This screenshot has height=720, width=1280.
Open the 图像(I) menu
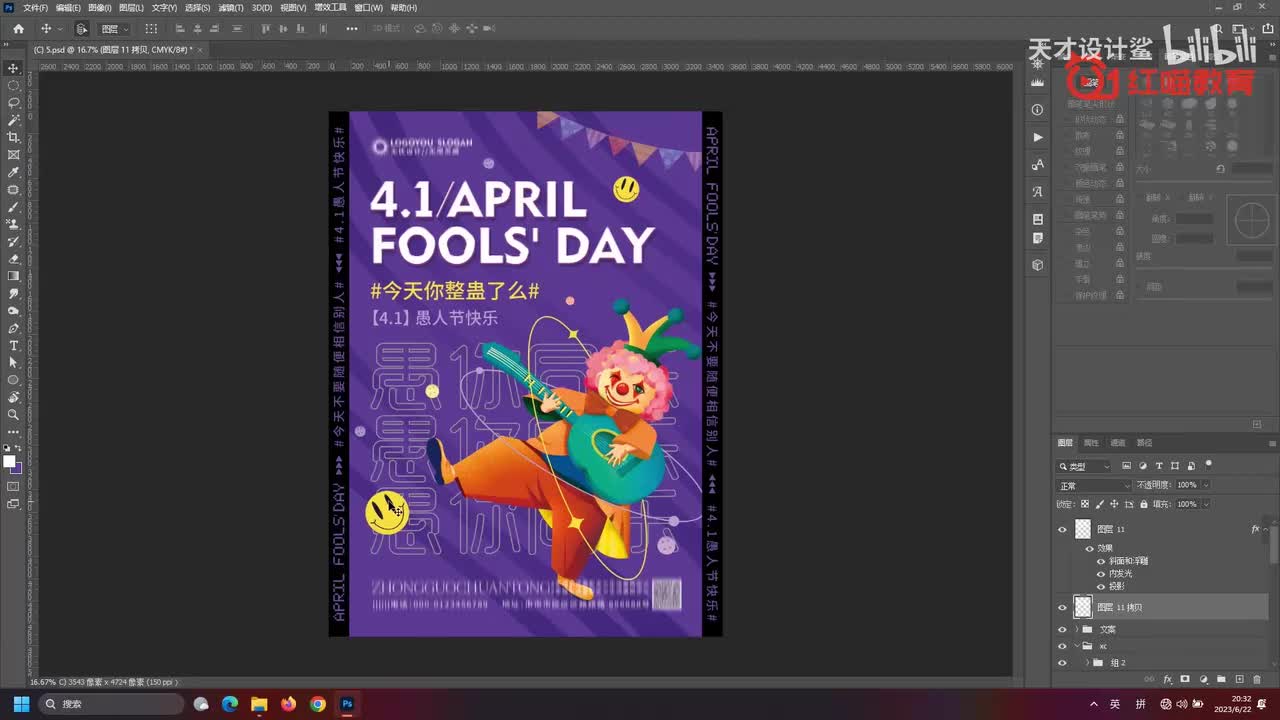99,7
